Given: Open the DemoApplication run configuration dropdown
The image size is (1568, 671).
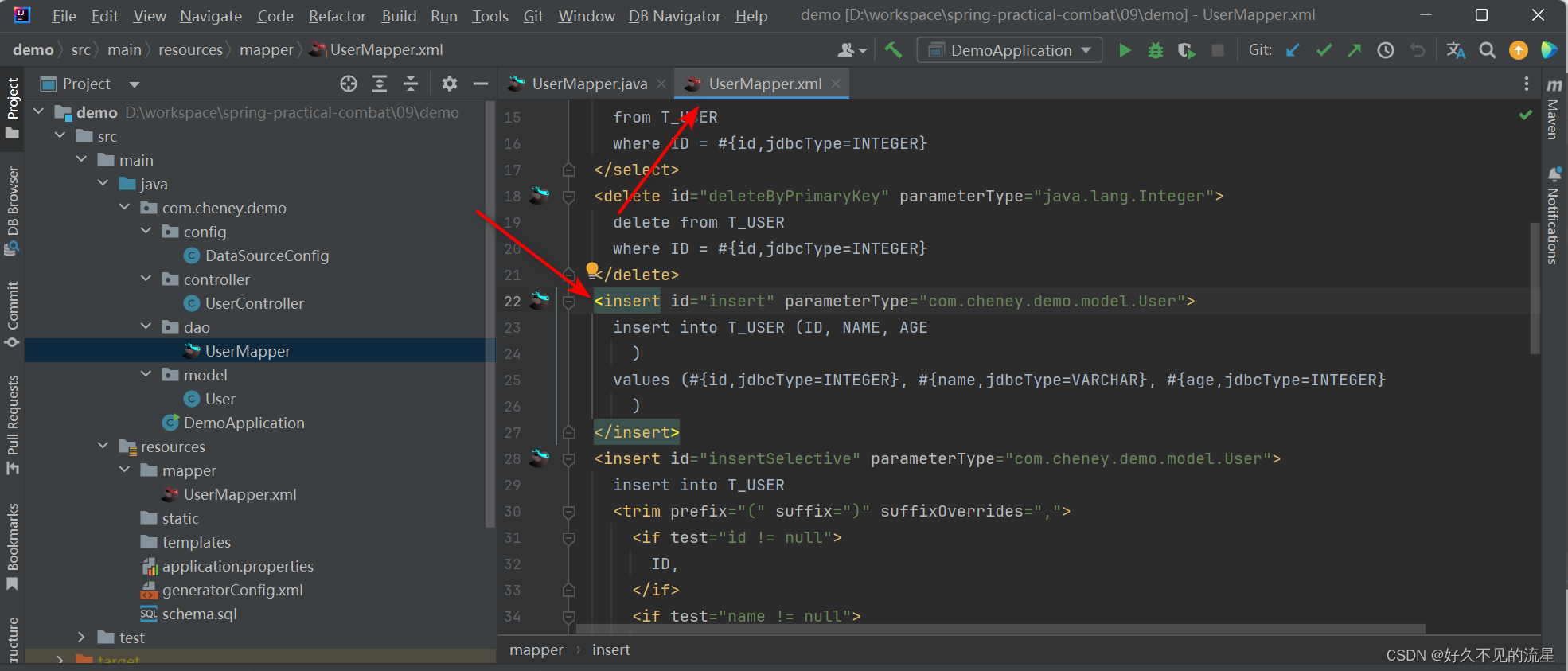Looking at the screenshot, I should point(1010,50).
